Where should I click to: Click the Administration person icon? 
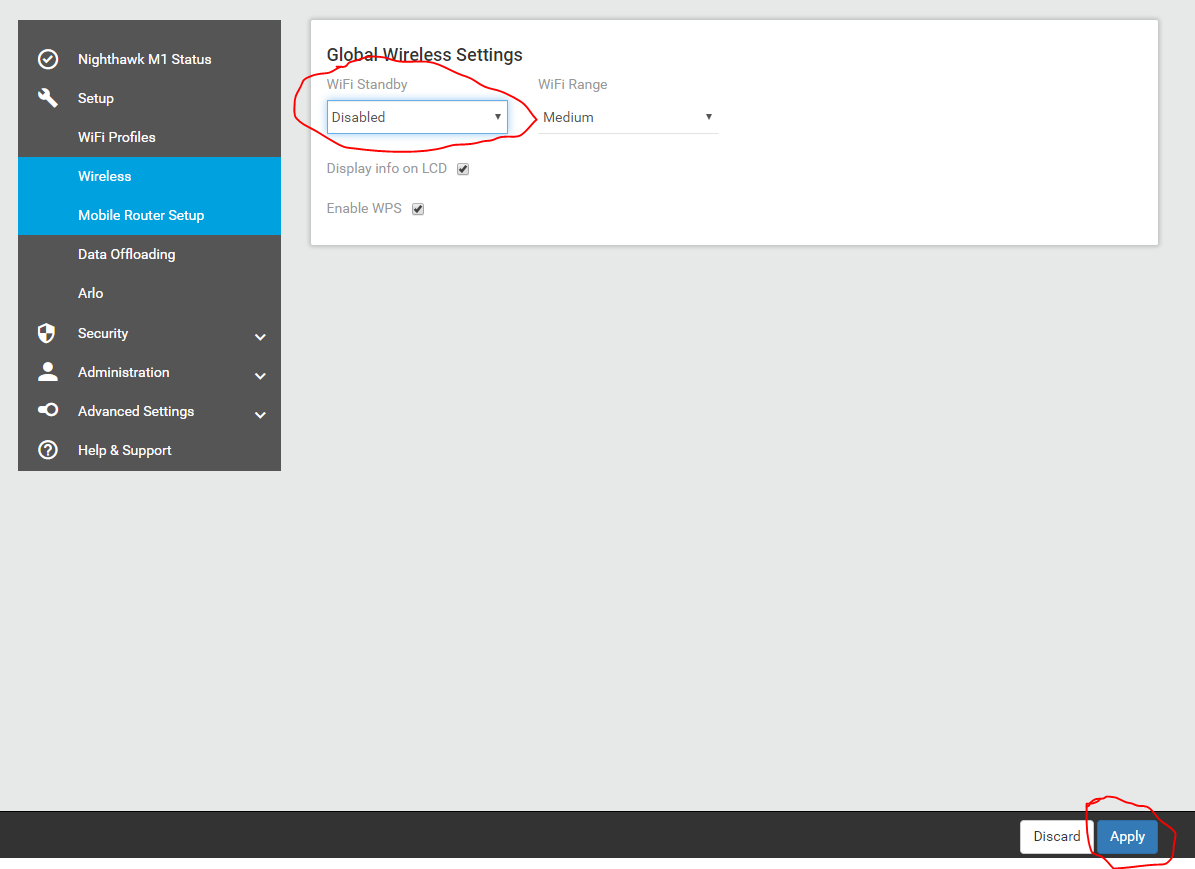48,371
